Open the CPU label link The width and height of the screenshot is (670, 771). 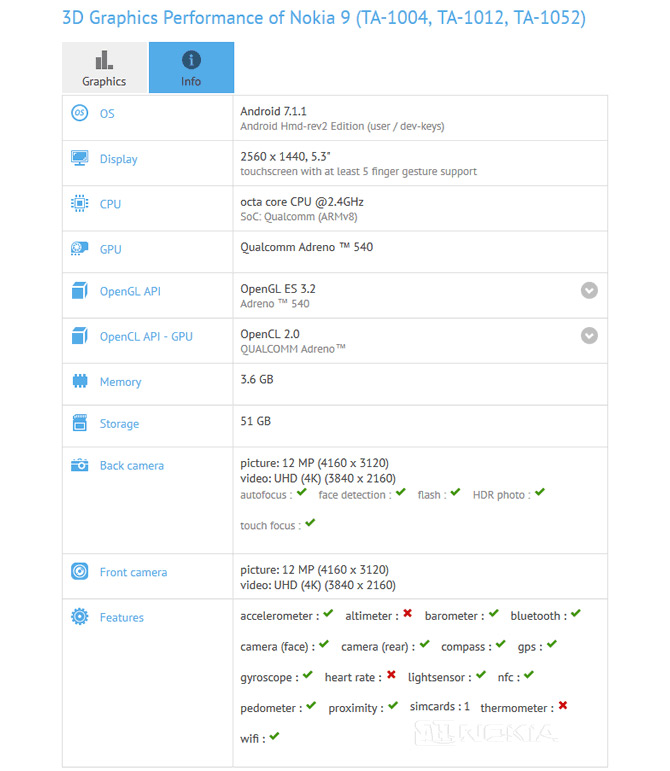click(111, 204)
